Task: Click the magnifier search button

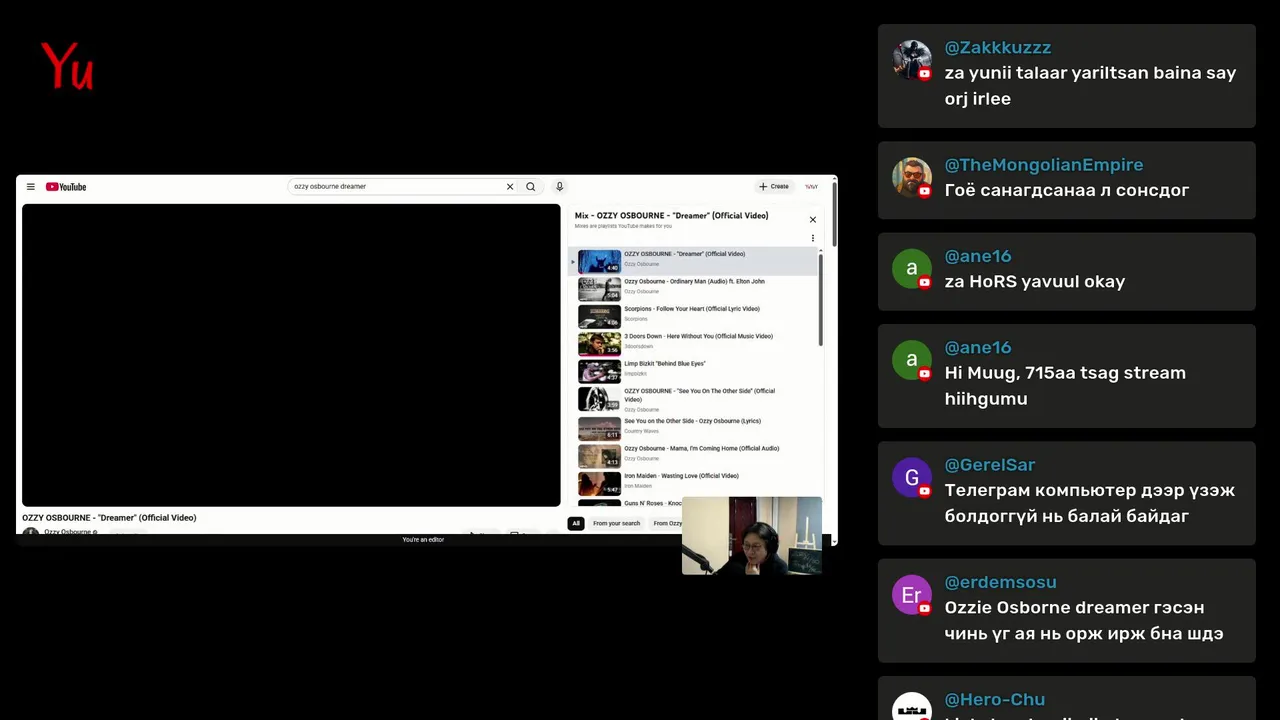Action: [x=531, y=187]
